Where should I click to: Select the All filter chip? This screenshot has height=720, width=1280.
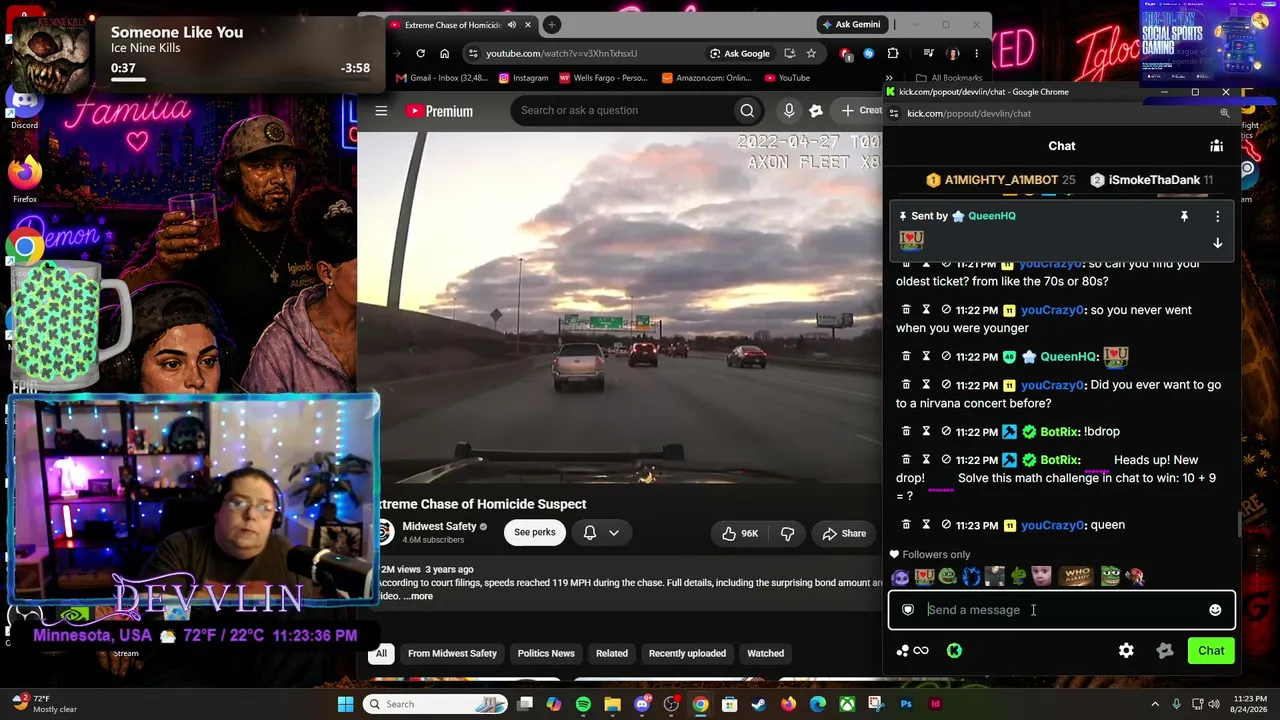[x=381, y=653]
